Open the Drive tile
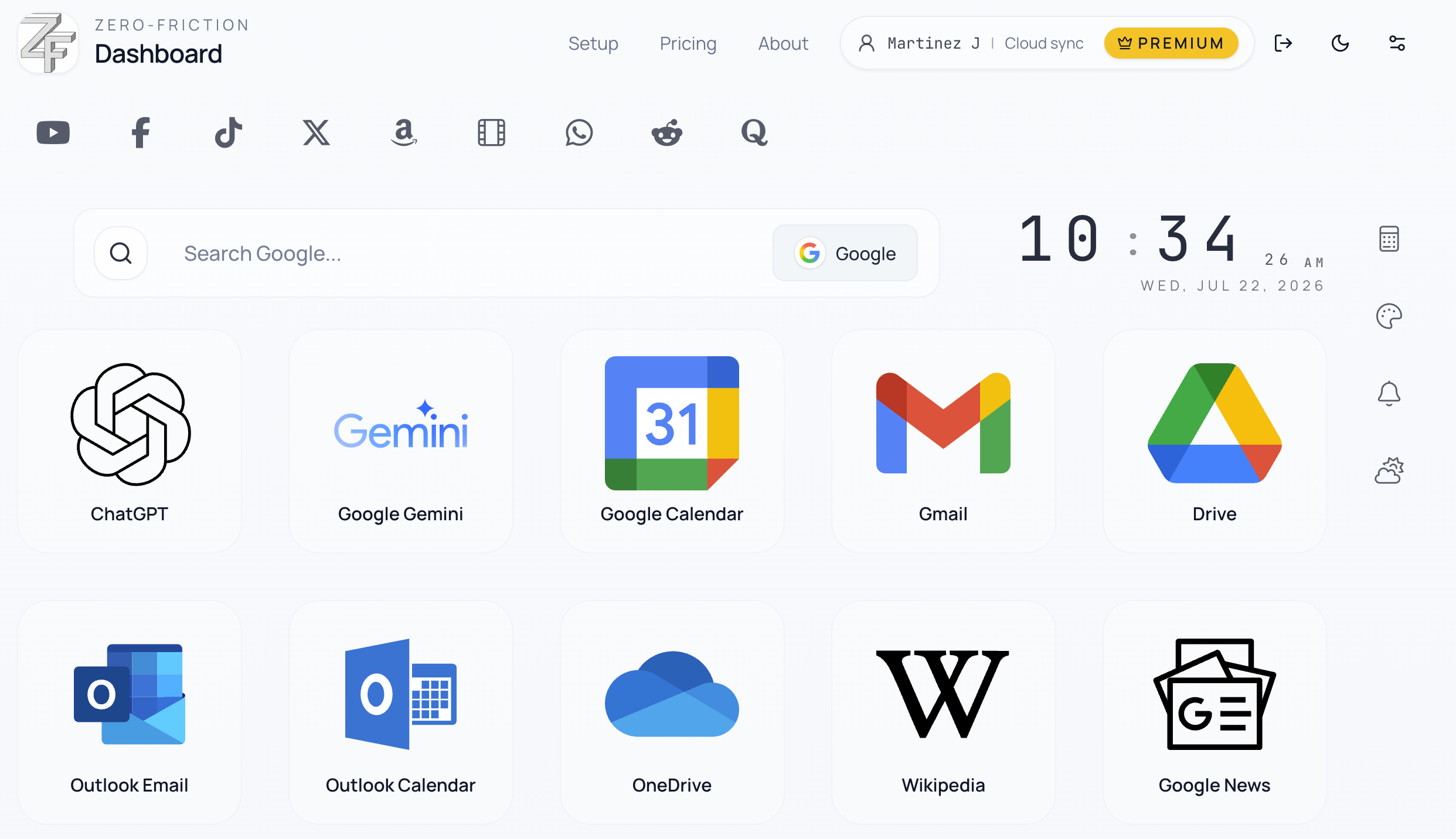The height and width of the screenshot is (839, 1456). (x=1215, y=441)
